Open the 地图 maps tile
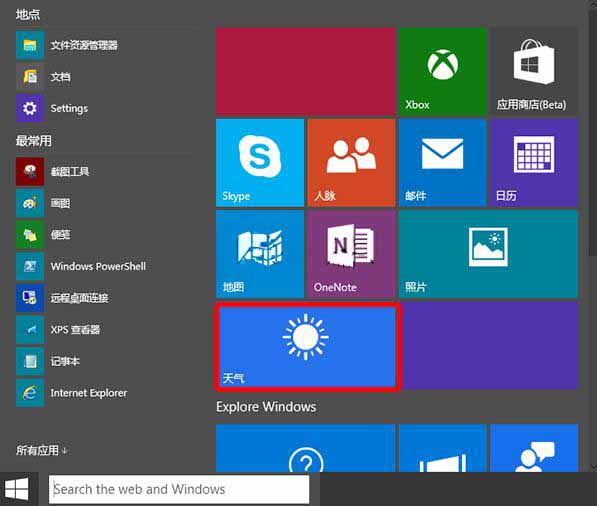 (260, 254)
